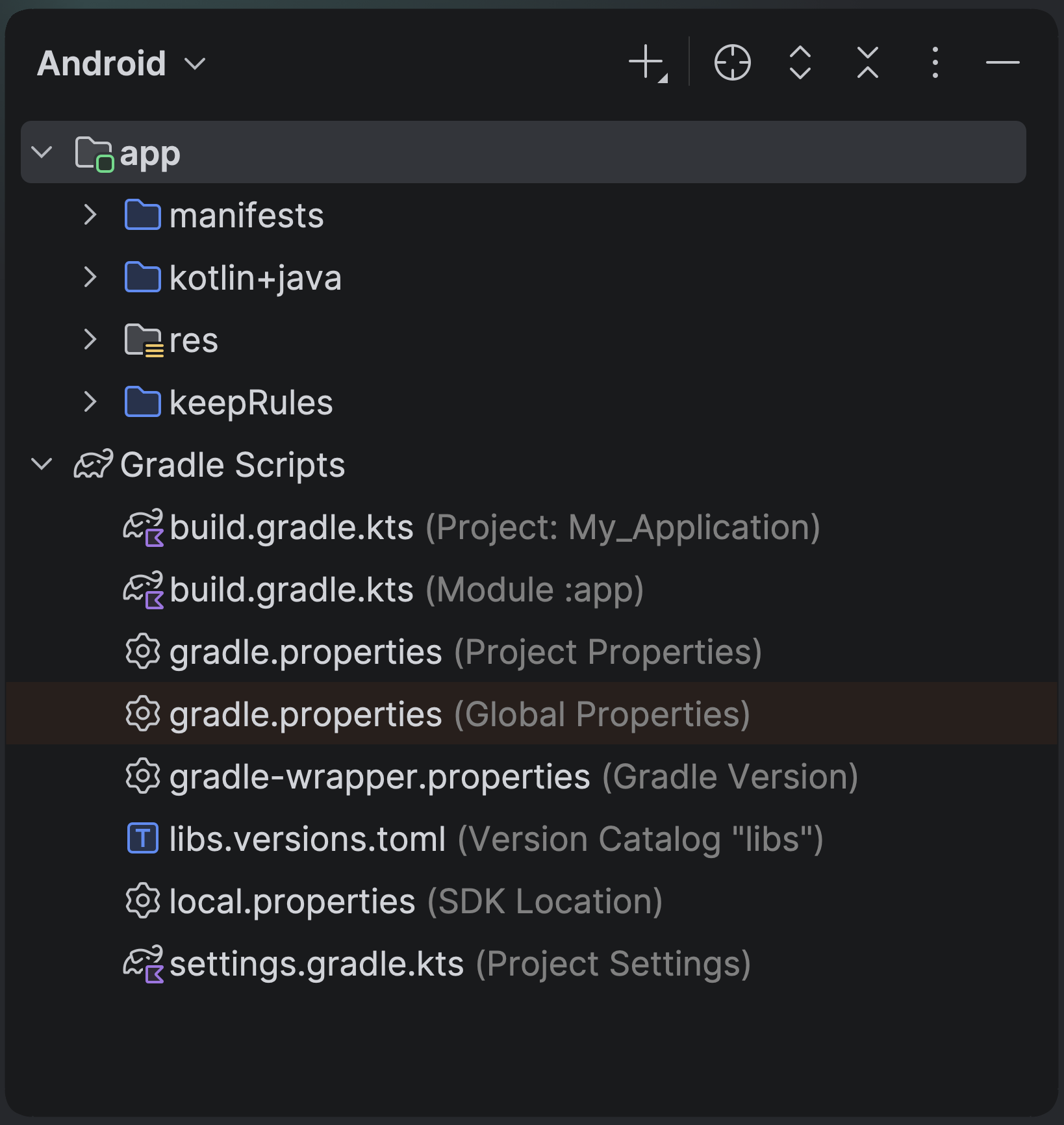Select the keepRules folder

(x=251, y=403)
